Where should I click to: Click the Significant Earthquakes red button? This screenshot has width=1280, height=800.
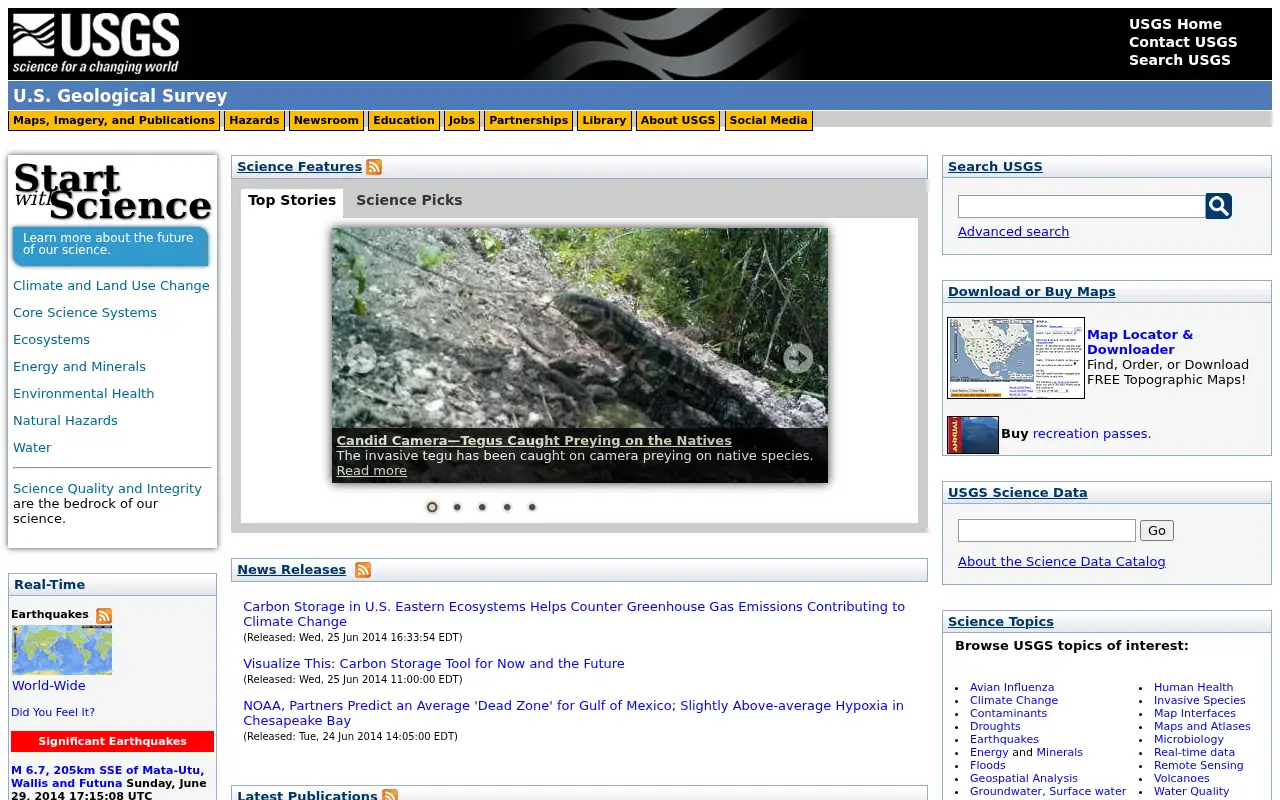click(112, 742)
